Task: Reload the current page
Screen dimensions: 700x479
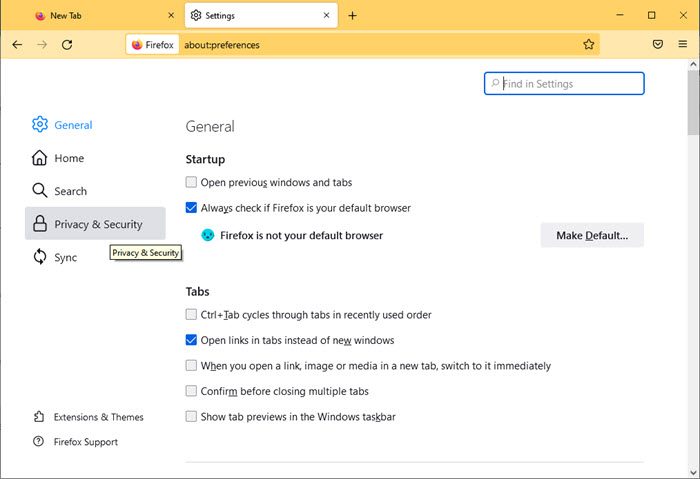Action: tap(67, 45)
